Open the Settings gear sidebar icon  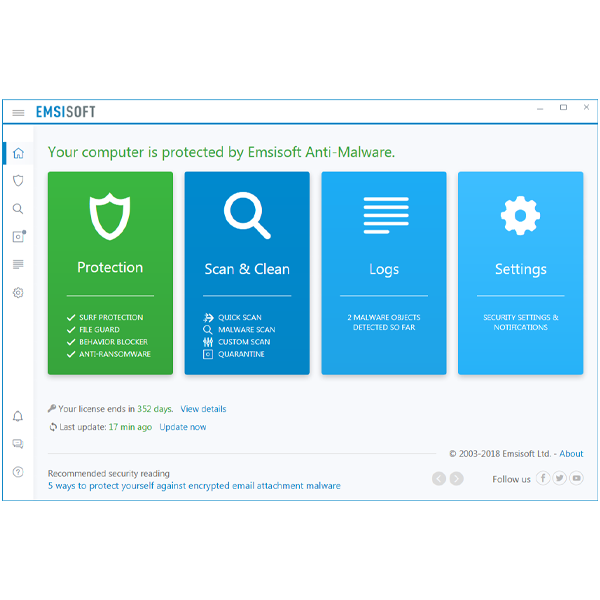click(x=18, y=293)
